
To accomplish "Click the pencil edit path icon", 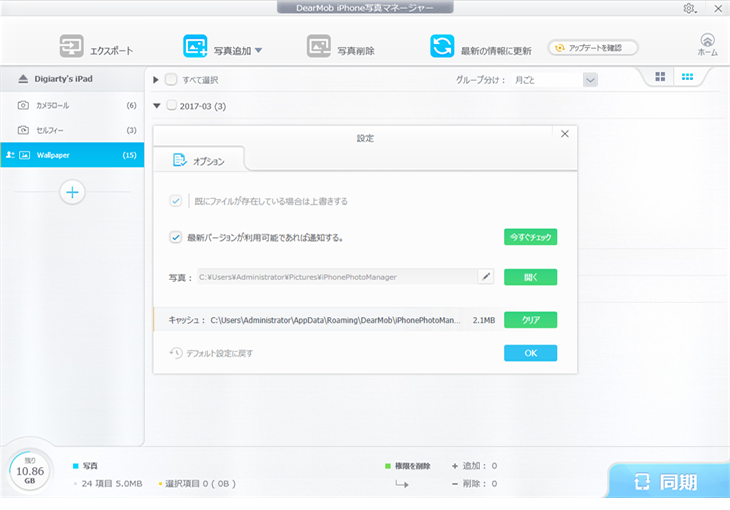I will (486, 277).
